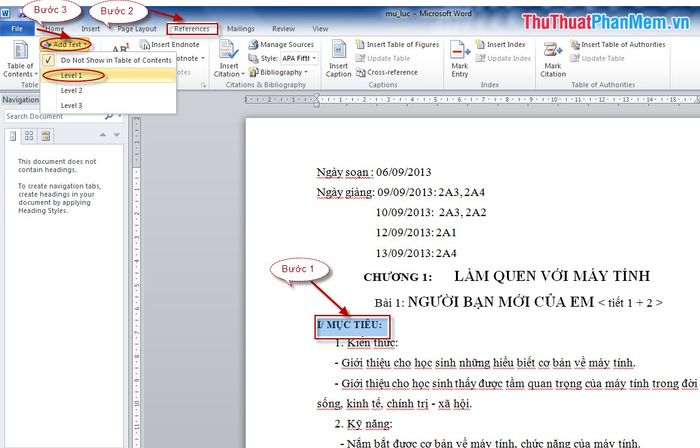This screenshot has height=448, width=700.
Task: Click the CHƯƠNG 1 heading text
Action: pyautogui.click(x=398, y=277)
